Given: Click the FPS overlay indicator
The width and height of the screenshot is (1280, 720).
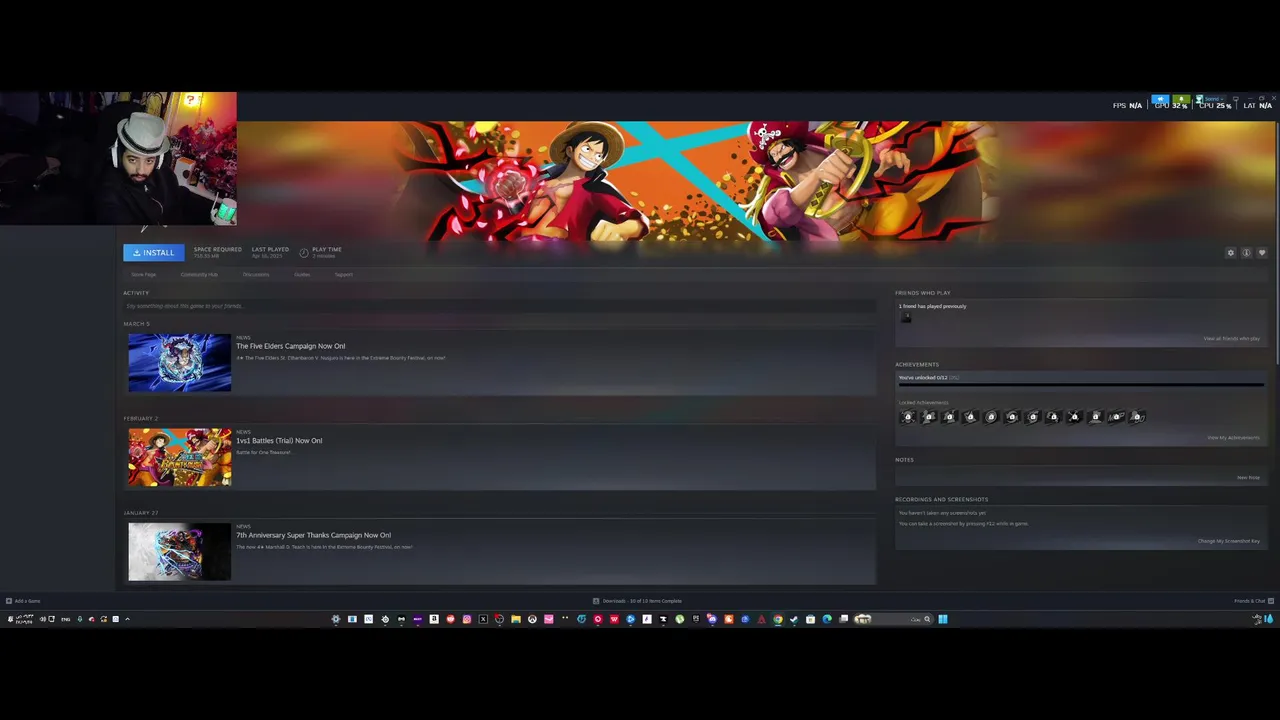Looking at the screenshot, I should point(1127,105).
